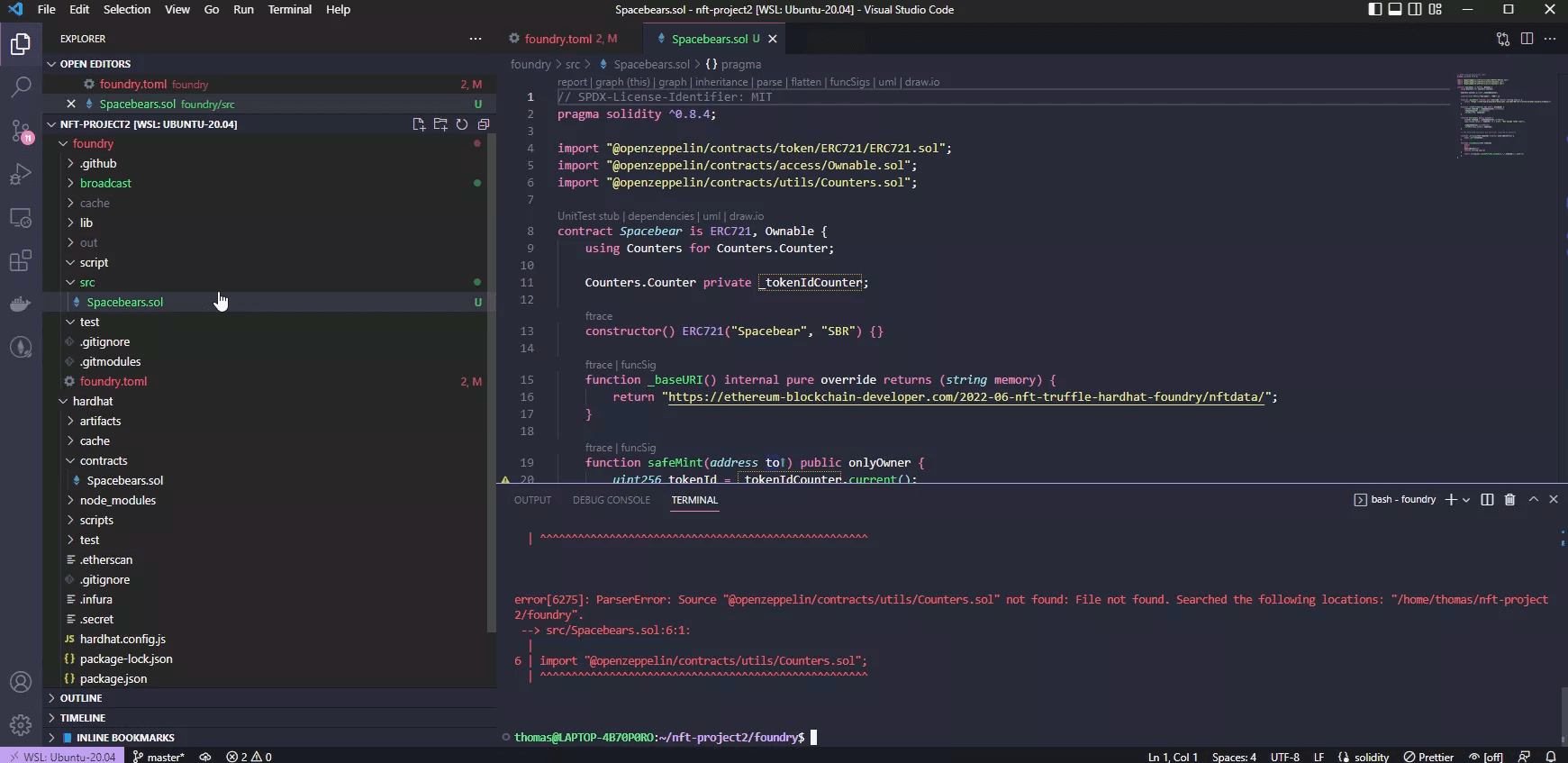Open notifications bell in status bar
The image size is (1568, 763).
coord(1551,757)
